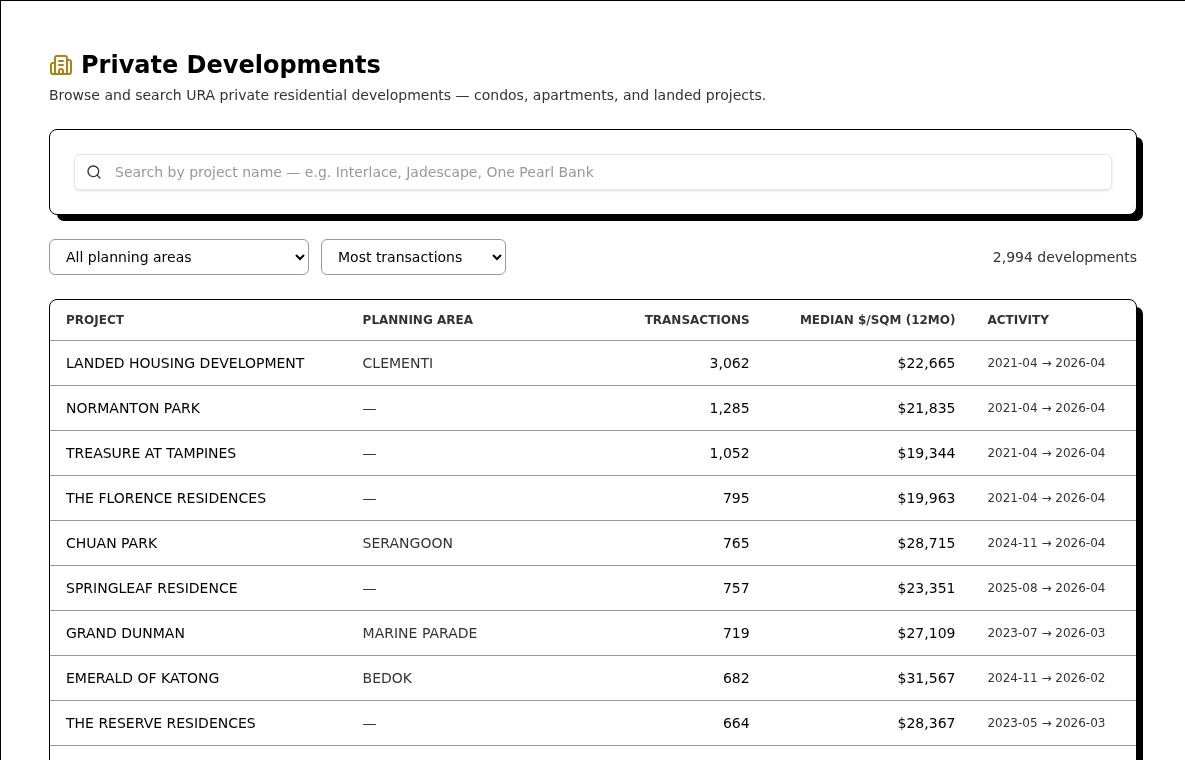Click the 1,052 transactions value

tap(729, 453)
